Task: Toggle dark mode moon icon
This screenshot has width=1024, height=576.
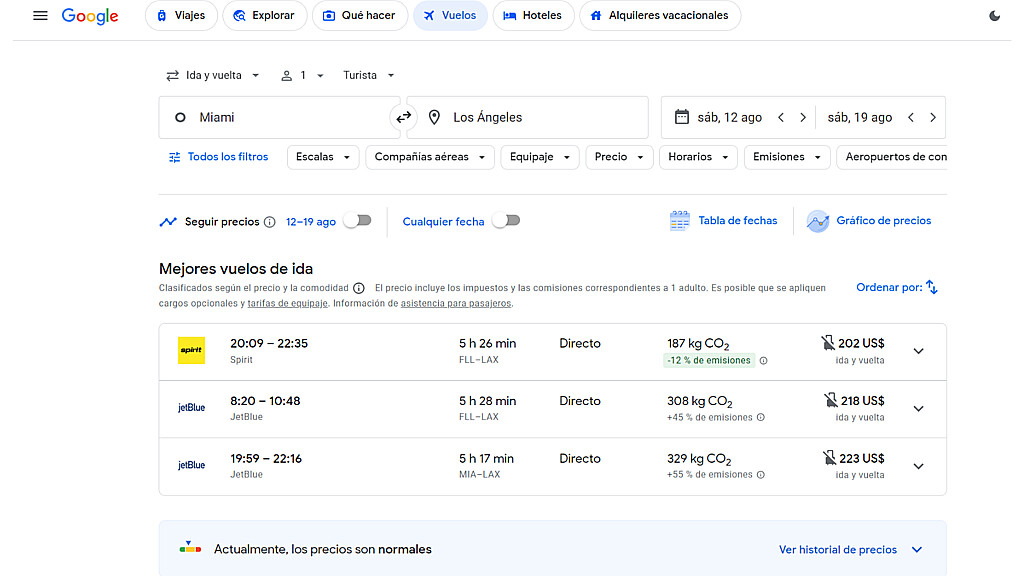Action: click(994, 16)
